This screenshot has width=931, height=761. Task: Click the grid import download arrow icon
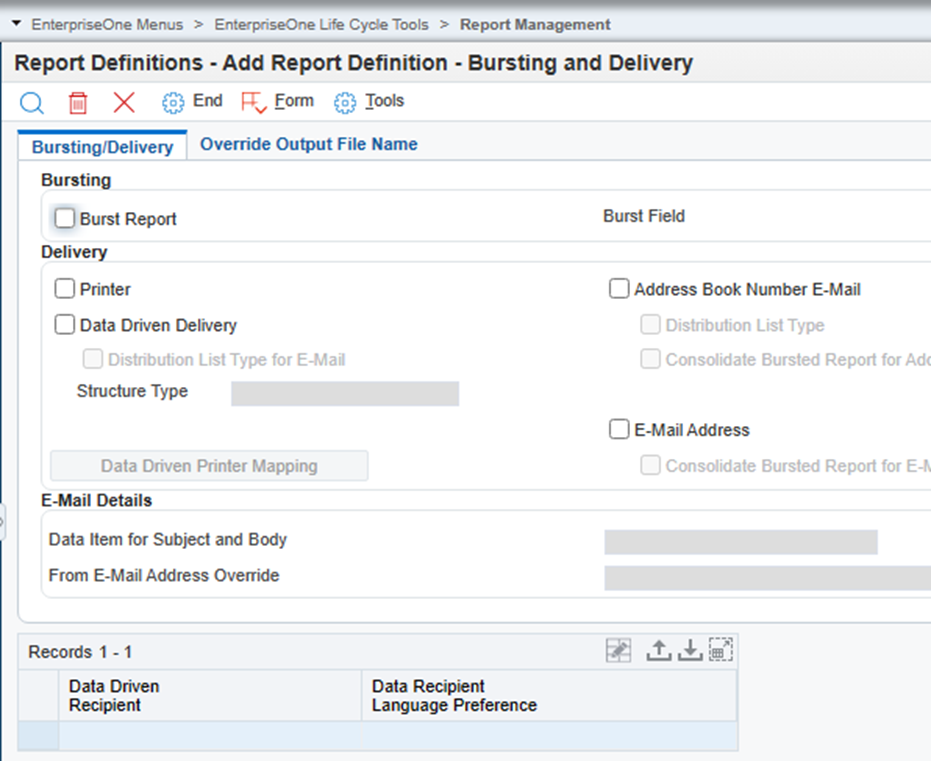tap(690, 650)
